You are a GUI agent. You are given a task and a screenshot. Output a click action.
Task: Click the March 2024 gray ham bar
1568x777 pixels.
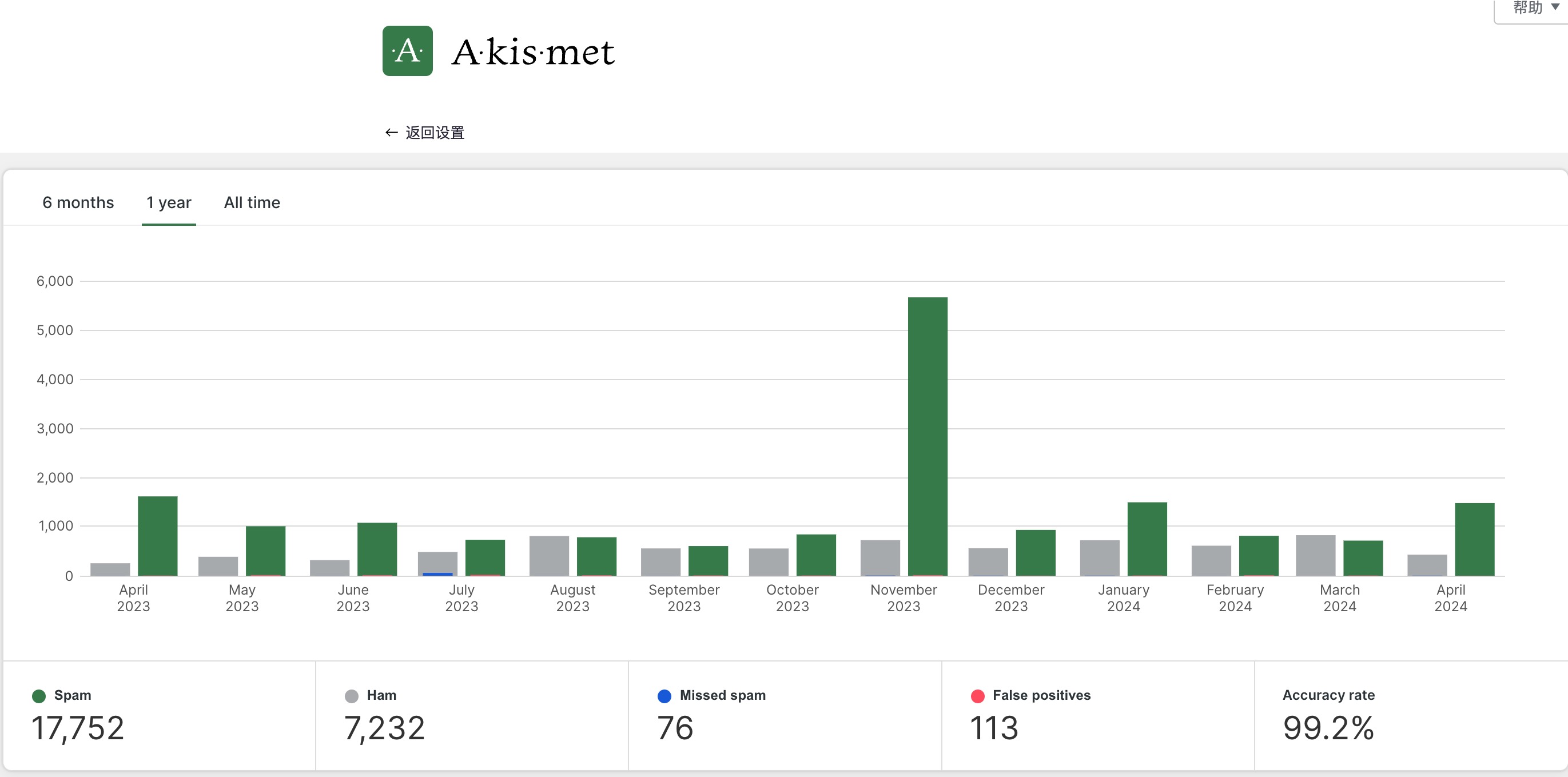tap(1315, 555)
